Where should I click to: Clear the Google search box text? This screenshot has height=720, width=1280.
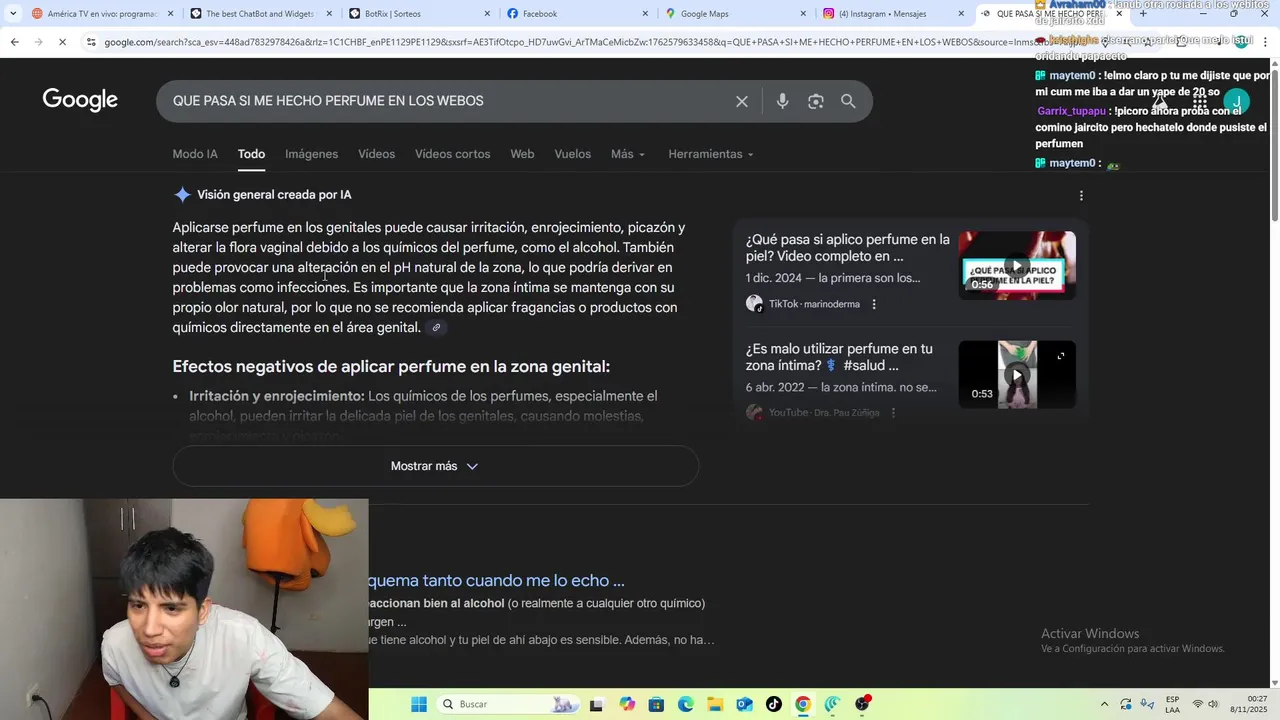click(742, 101)
